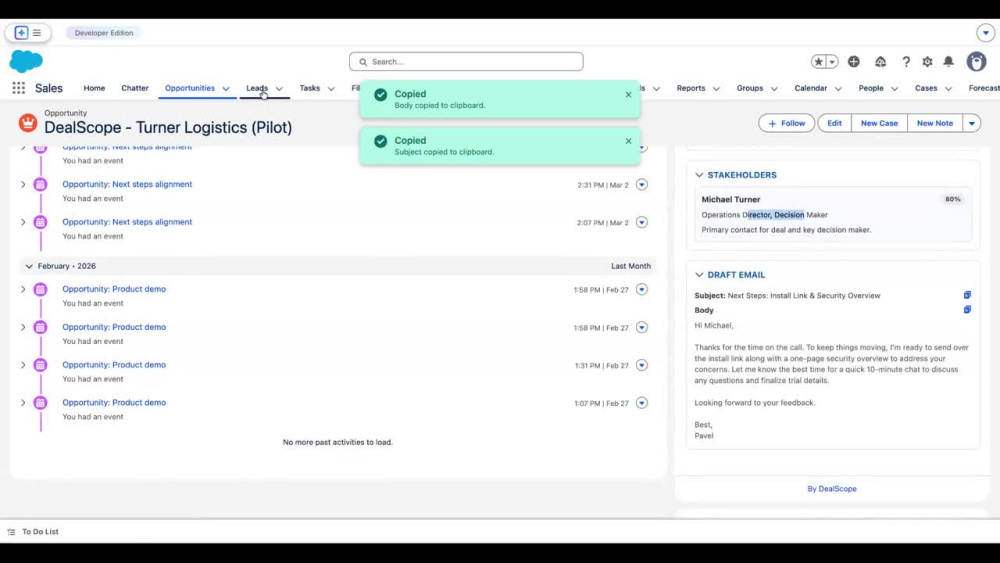This screenshot has height=563, width=1000.
Task: Open the user profile avatar
Action: click(x=976, y=62)
